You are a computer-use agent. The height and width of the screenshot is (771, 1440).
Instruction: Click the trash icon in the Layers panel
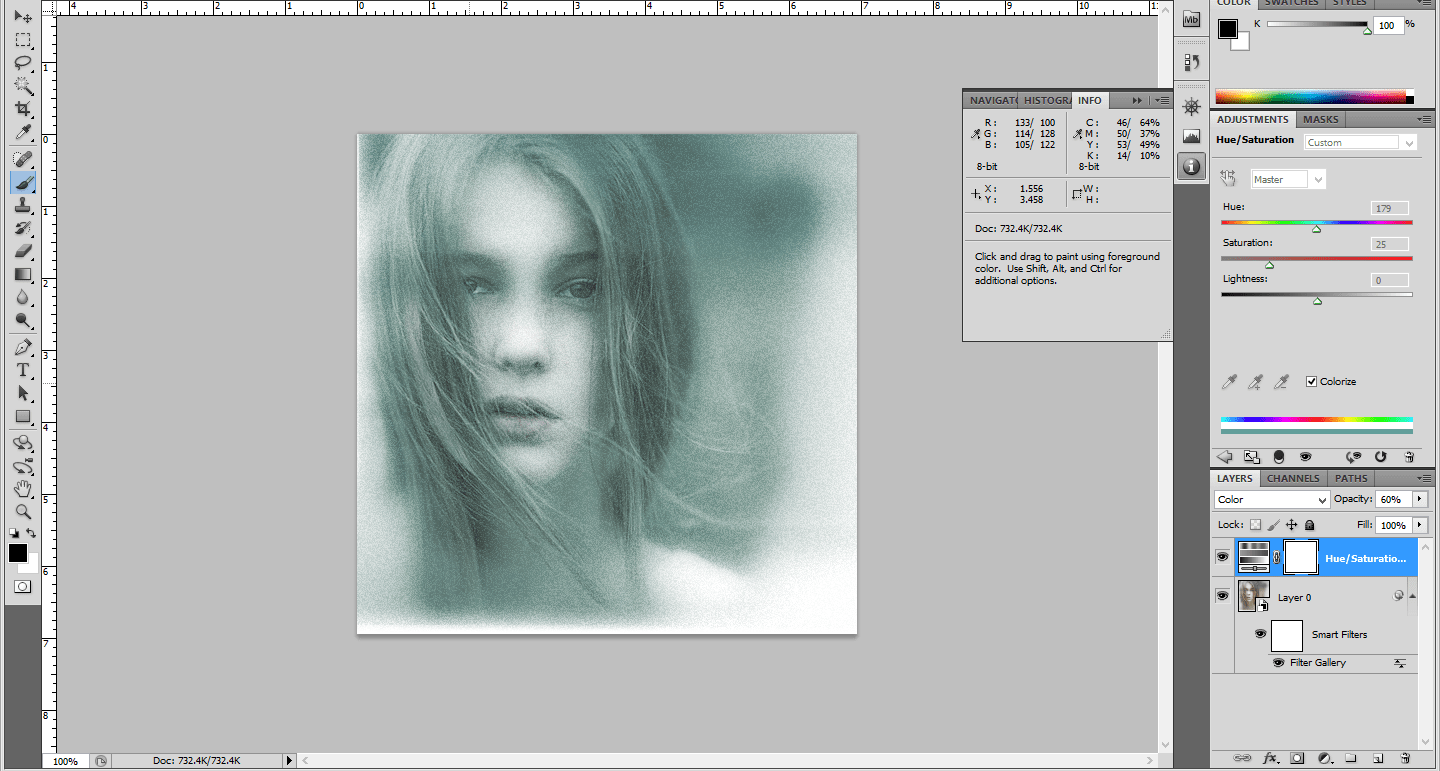click(1405, 758)
